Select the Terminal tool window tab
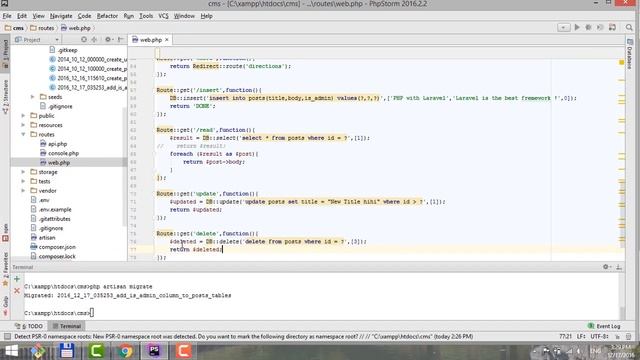 click(x=67, y=326)
